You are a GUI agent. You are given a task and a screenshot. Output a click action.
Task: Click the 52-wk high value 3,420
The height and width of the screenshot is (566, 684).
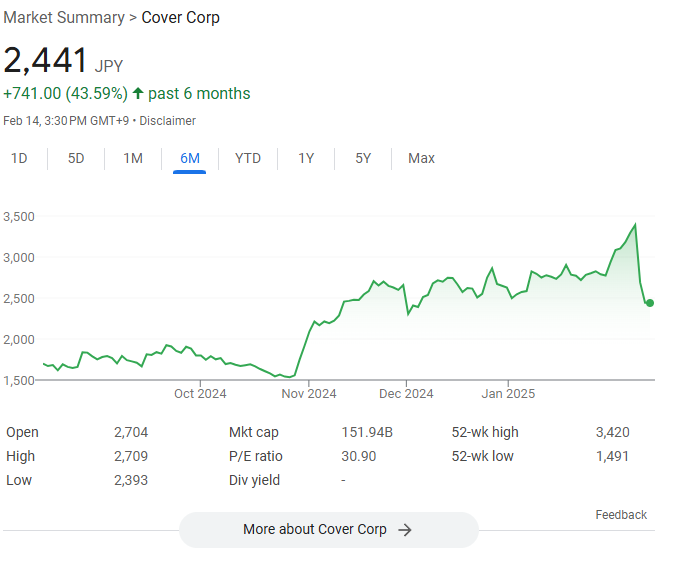coord(612,432)
